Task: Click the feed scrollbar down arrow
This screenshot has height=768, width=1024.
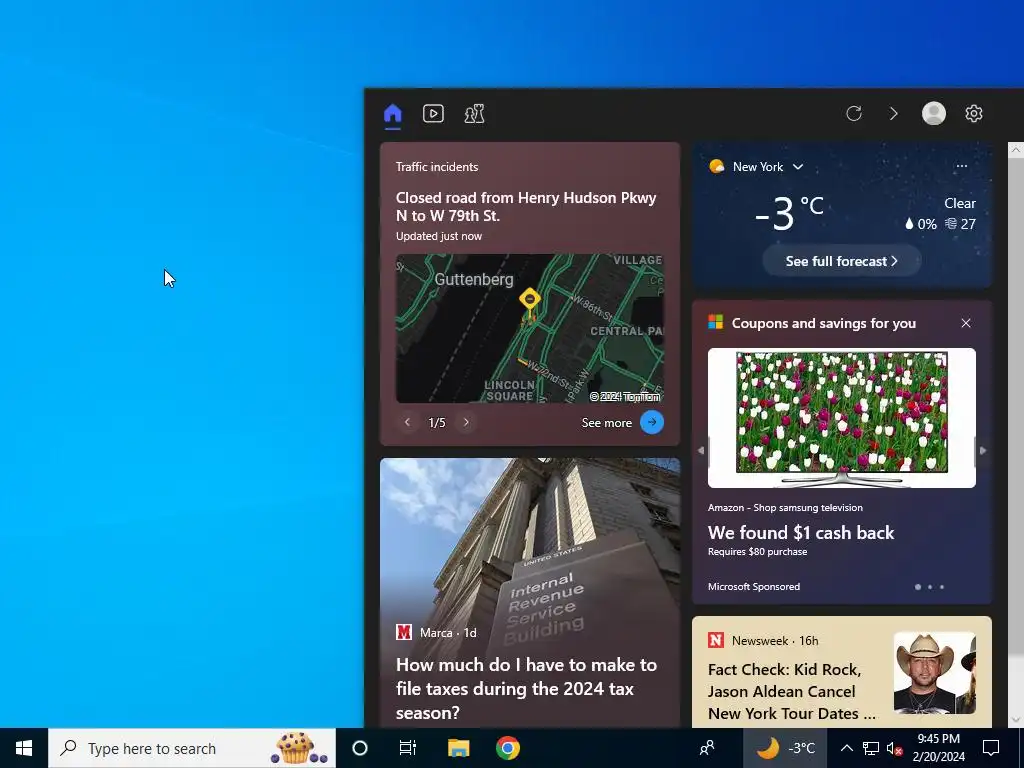Action: [x=1016, y=720]
